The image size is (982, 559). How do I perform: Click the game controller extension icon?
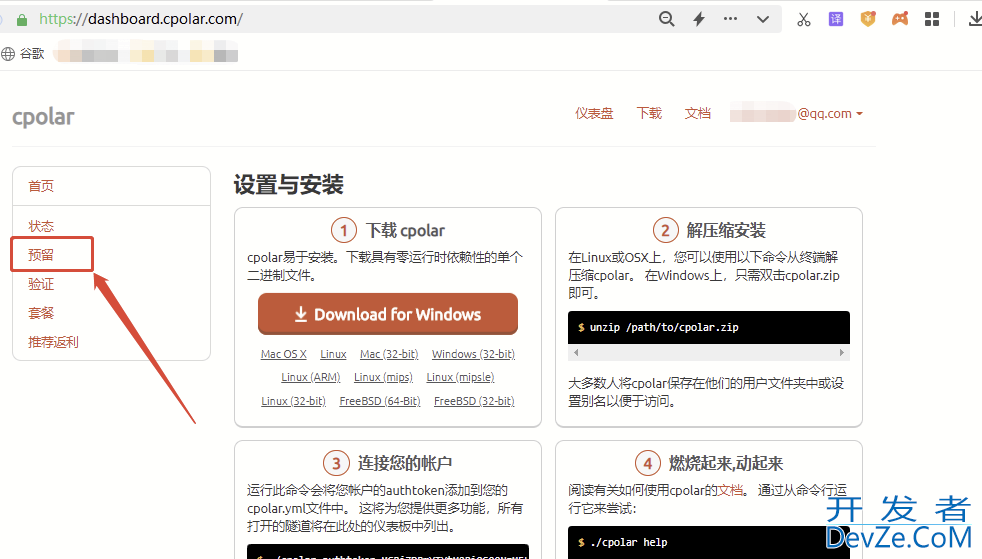click(x=900, y=19)
